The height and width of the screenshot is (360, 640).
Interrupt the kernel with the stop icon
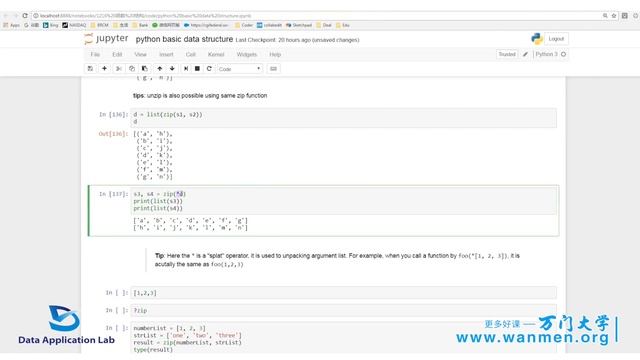pyautogui.click(x=197, y=69)
